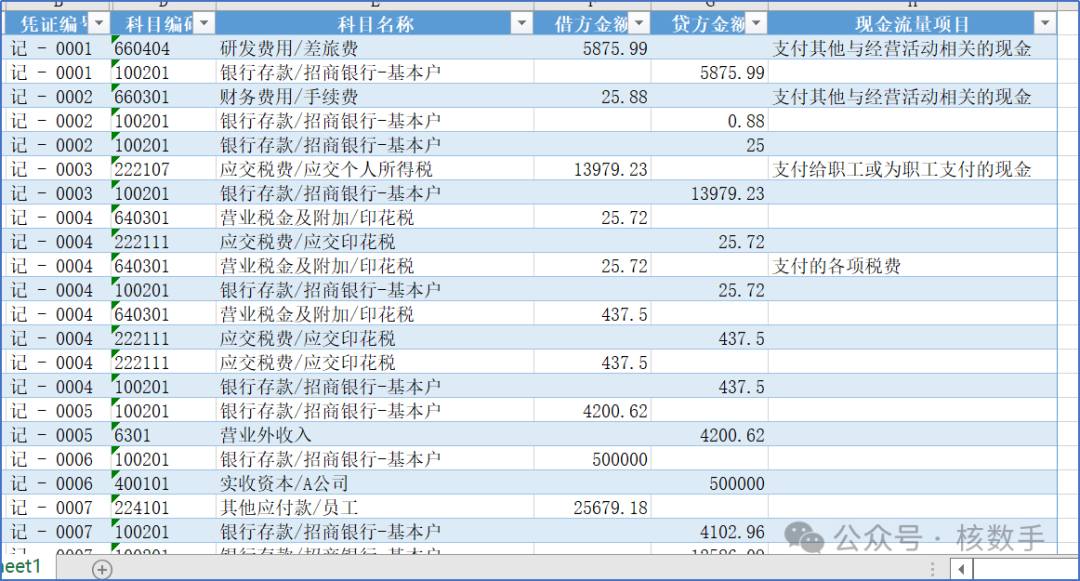This screenshot has width=1080, height=581.
Task: Select voucher cell 记-0006 in 实收资本/A公司 row
Action: [56, 483]
